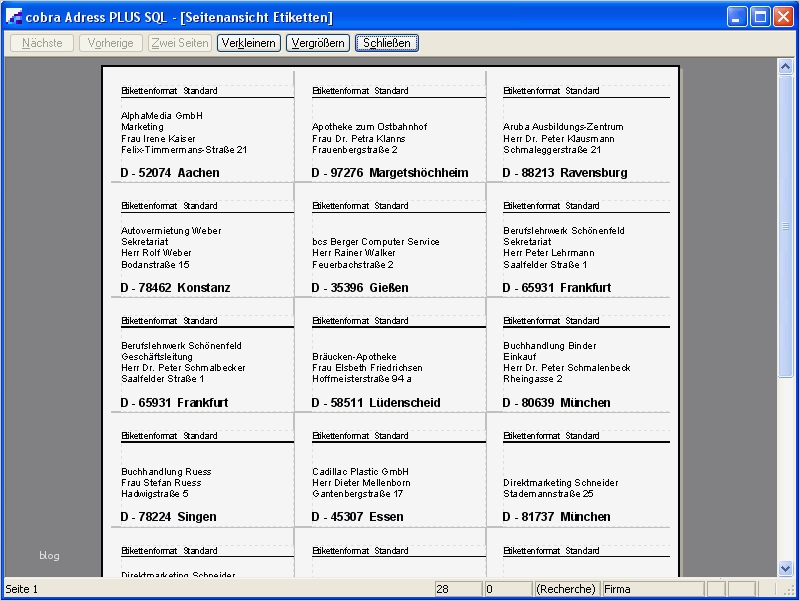This screenshot has height=601, width=800.
Task: Click 'Frau Stefan Ruess' text
Action: (x=161, y=483)
